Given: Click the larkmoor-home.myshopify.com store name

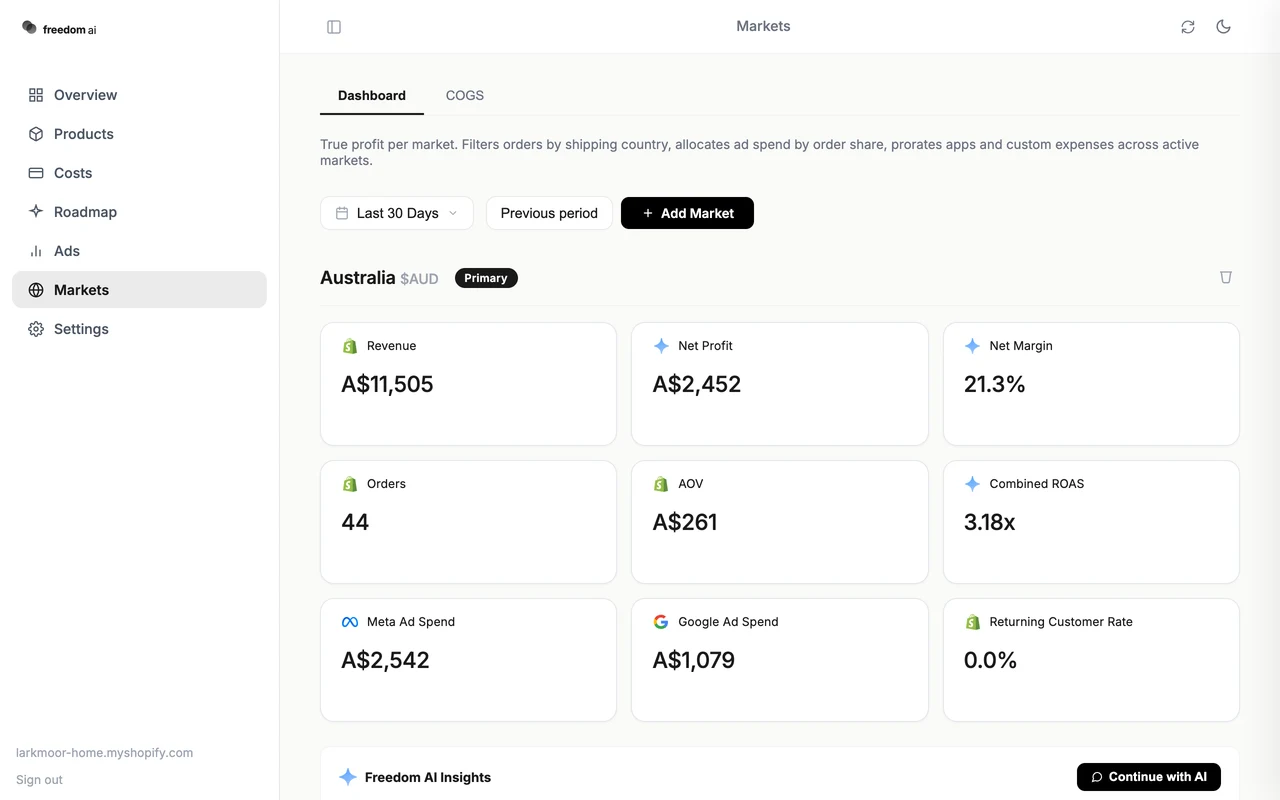Looking at the screenshot, I should click(x=105, y=753).
